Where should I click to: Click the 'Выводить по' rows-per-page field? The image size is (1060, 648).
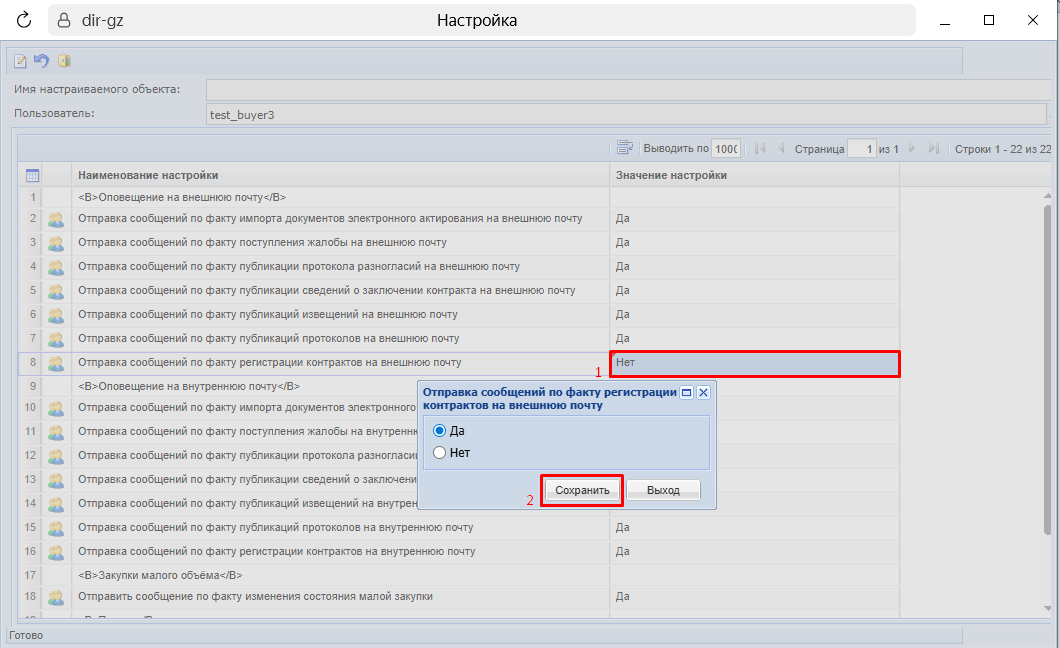(x=725, y=148)
